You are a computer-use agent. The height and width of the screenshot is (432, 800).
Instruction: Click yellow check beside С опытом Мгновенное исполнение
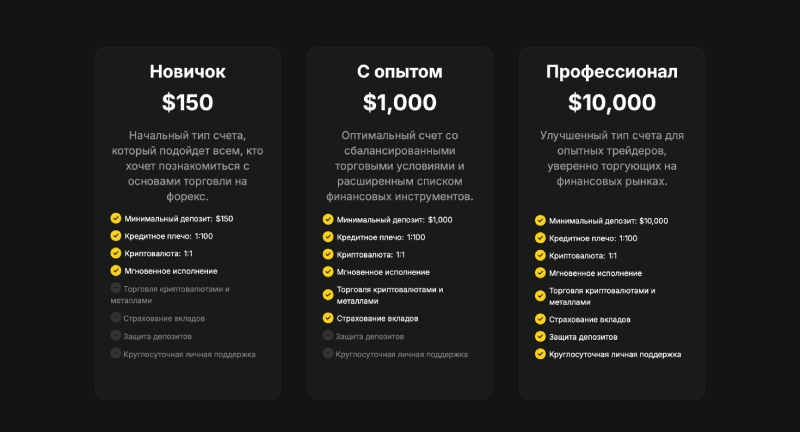pyautogui.click(x=328, y=272)
